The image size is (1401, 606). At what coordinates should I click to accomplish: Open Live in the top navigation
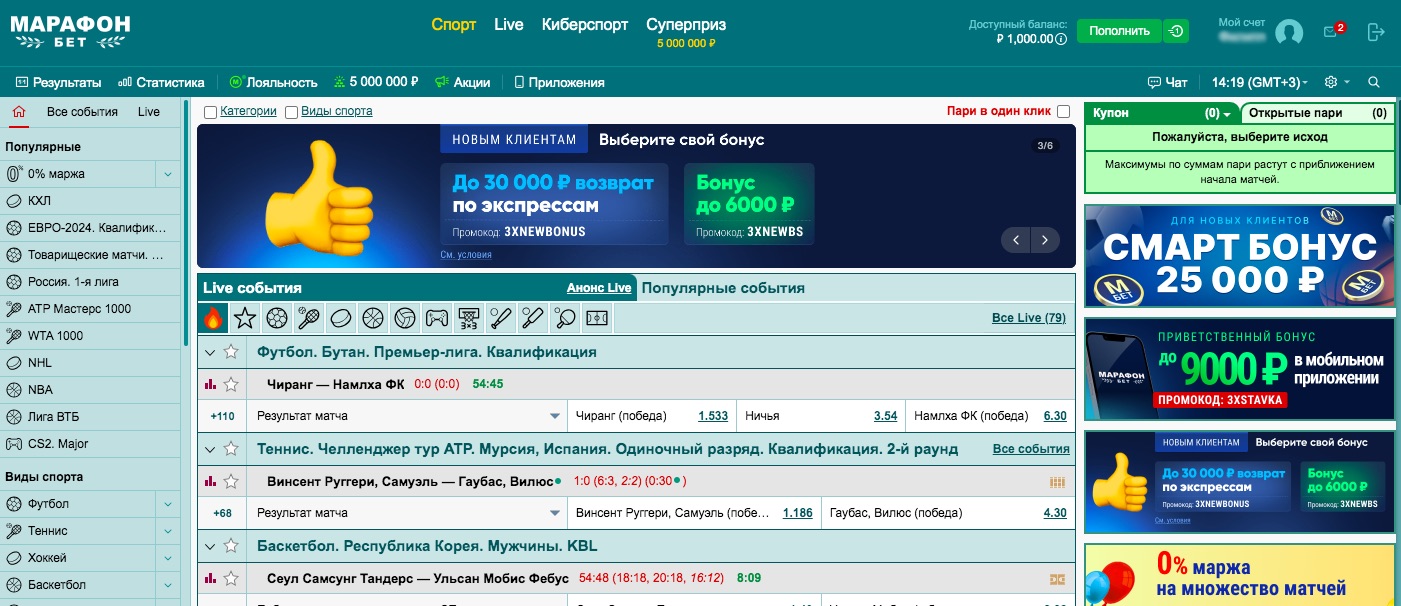tap(508, 24)
